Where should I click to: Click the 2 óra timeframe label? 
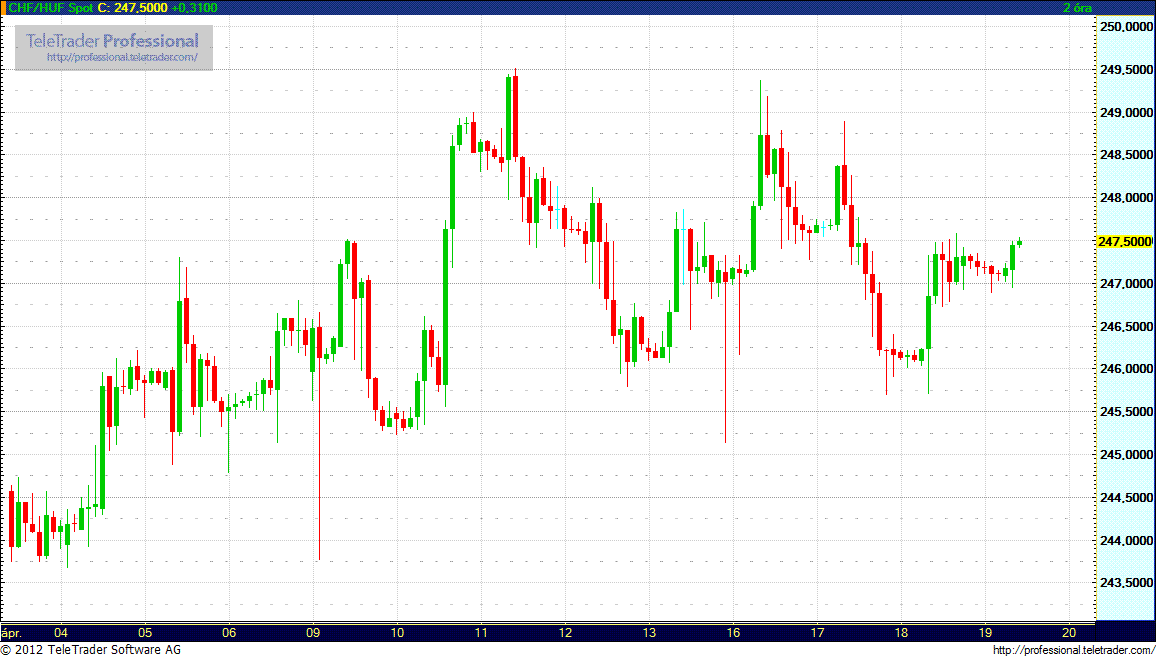[x=1077, y=7]
